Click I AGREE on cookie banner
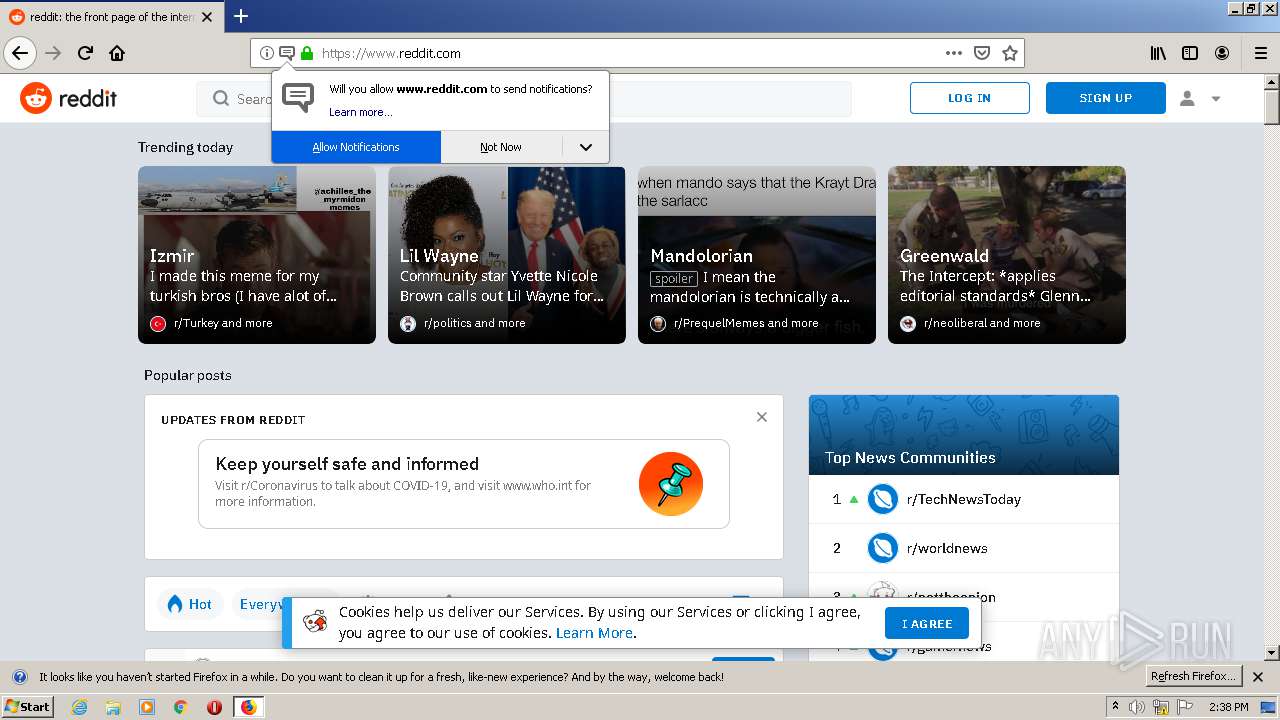 tap(927, 623)
